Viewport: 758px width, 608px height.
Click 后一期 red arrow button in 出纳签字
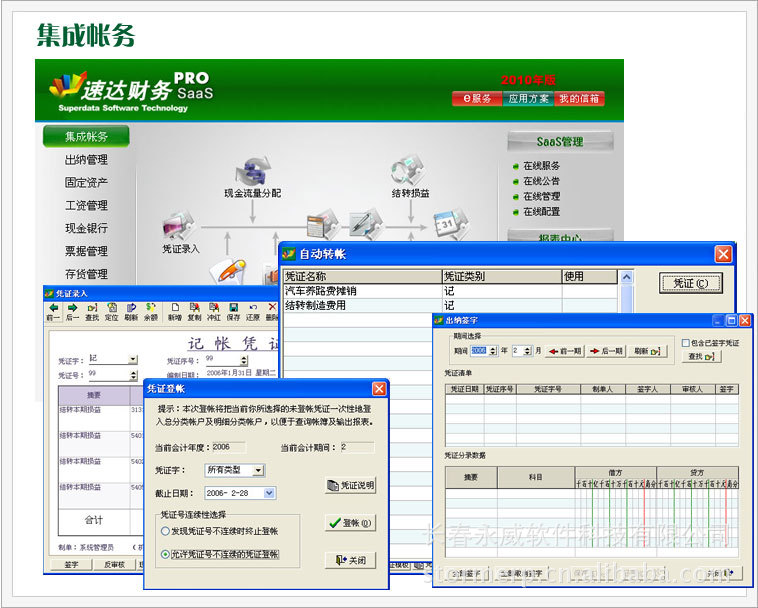point(606,351)
